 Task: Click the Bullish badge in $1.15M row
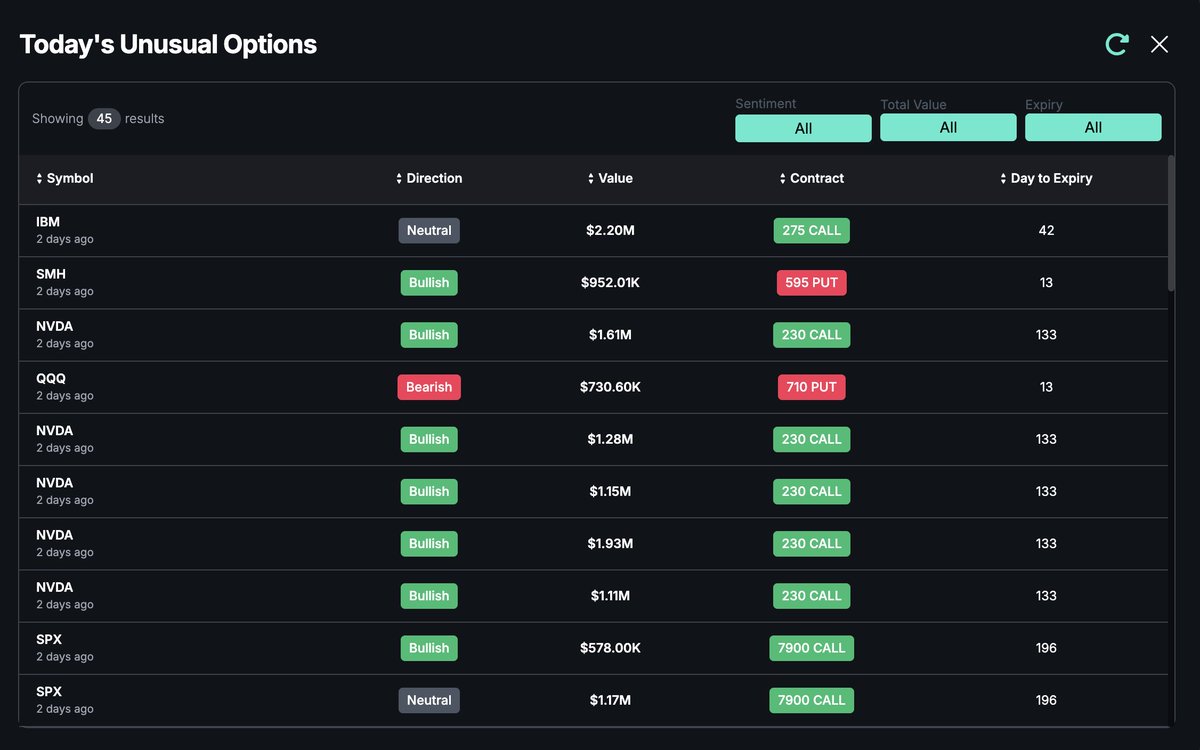tap(429, 491)
